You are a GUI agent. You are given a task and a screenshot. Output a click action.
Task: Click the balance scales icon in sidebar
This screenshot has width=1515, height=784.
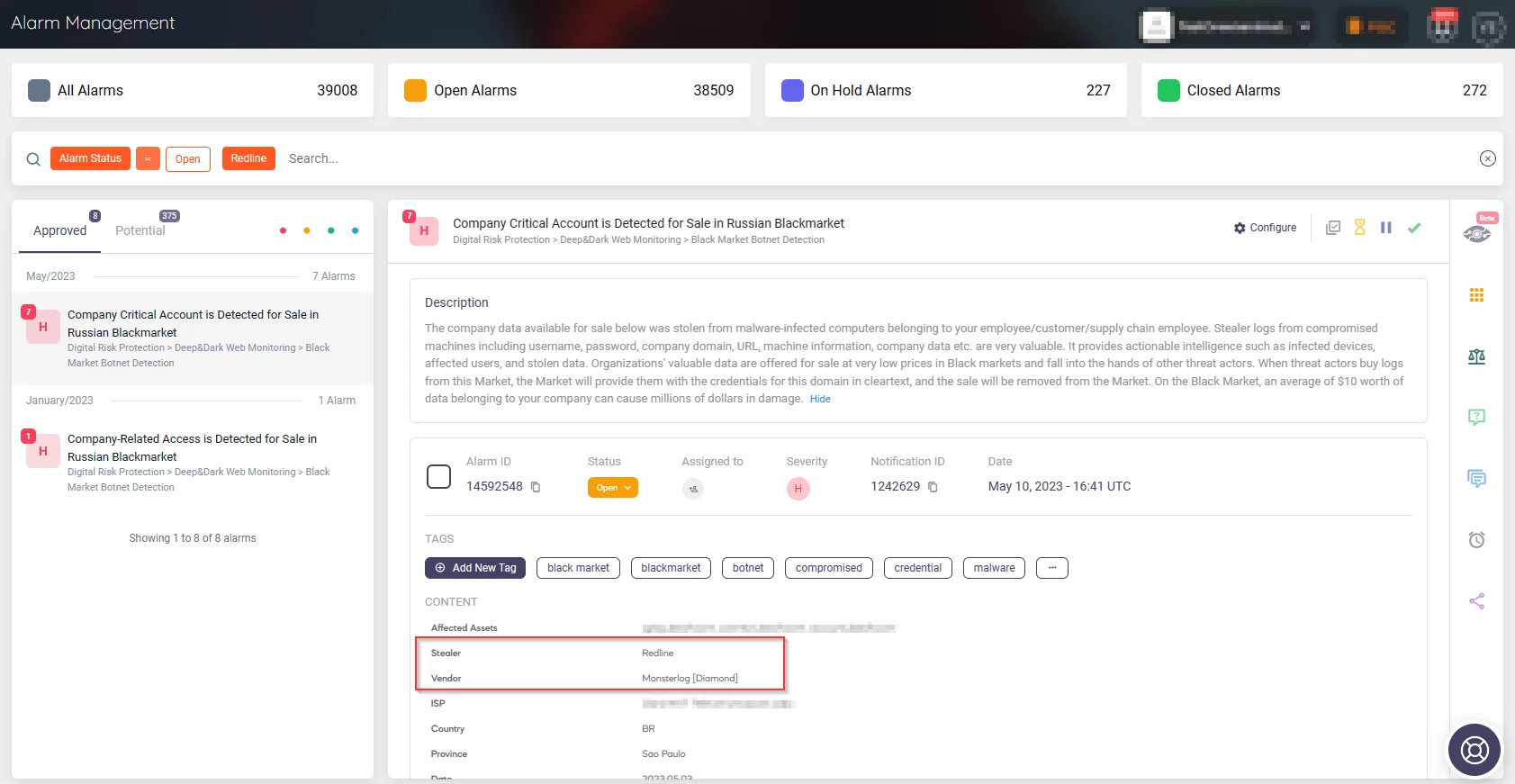(x=1477, y=356)
